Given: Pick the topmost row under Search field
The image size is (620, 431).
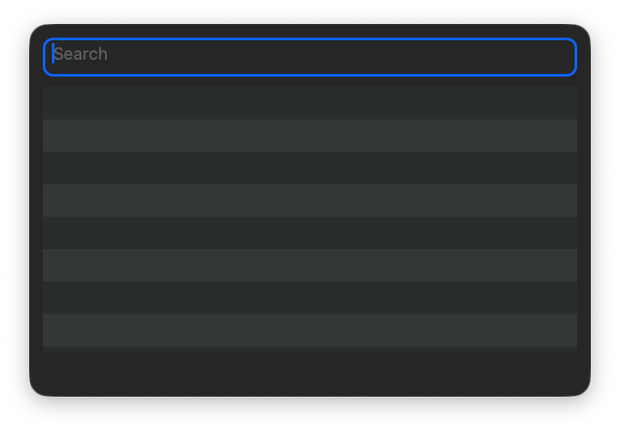Looking at the screenshot, I should coord(310,103).
